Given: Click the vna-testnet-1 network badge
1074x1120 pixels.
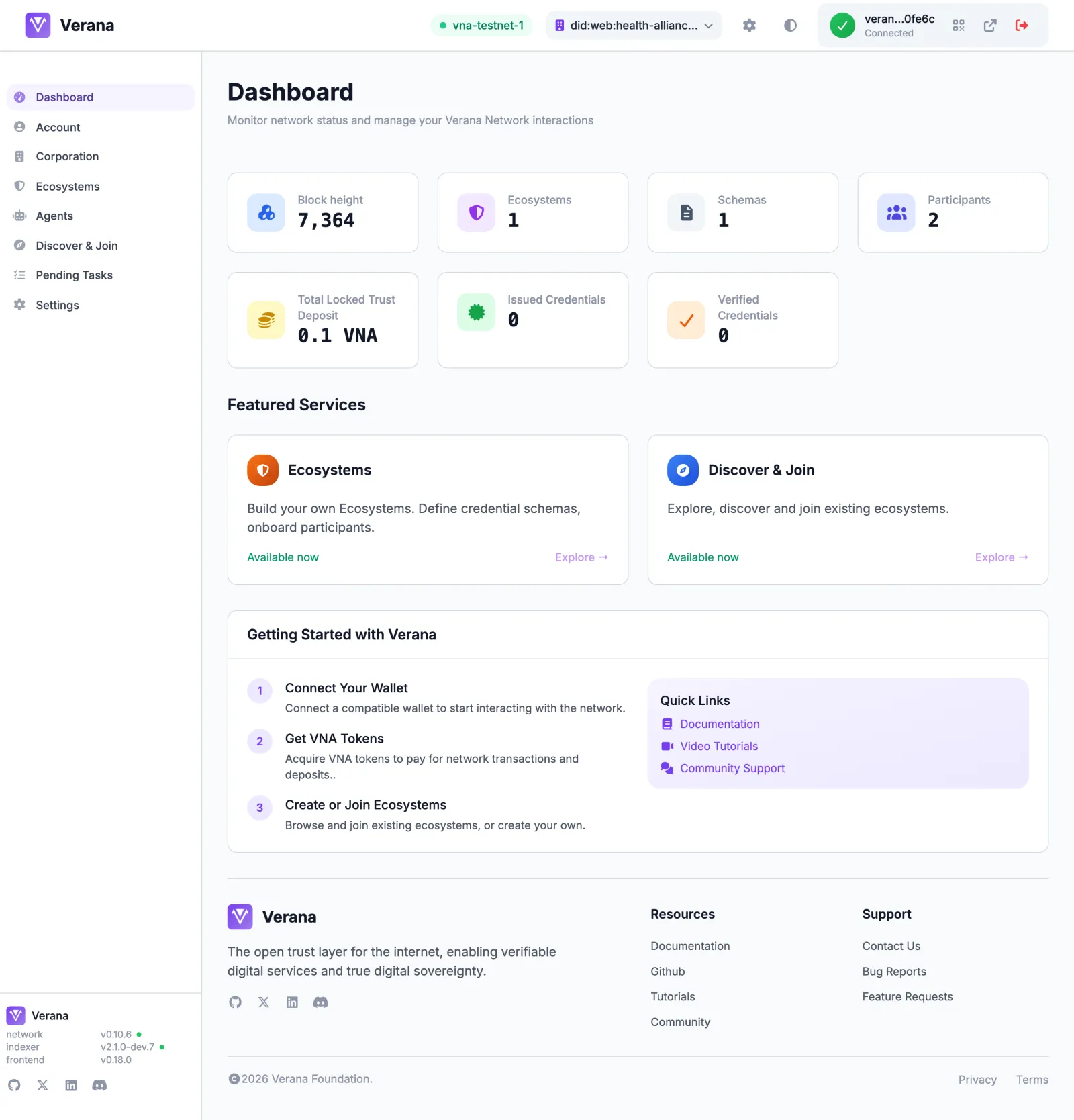Looking at the screenshot, I should tap(481, 26).
